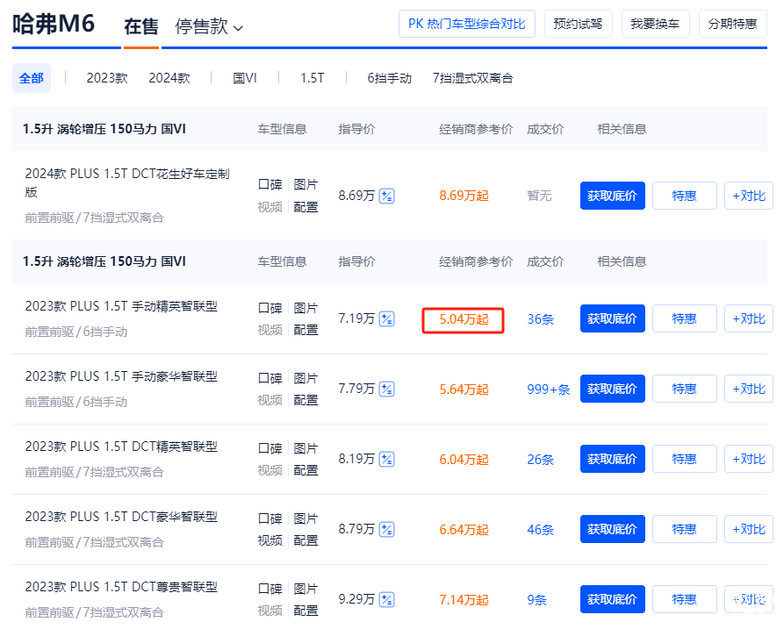Select the 全部 filter

click(x=31, y=78)
